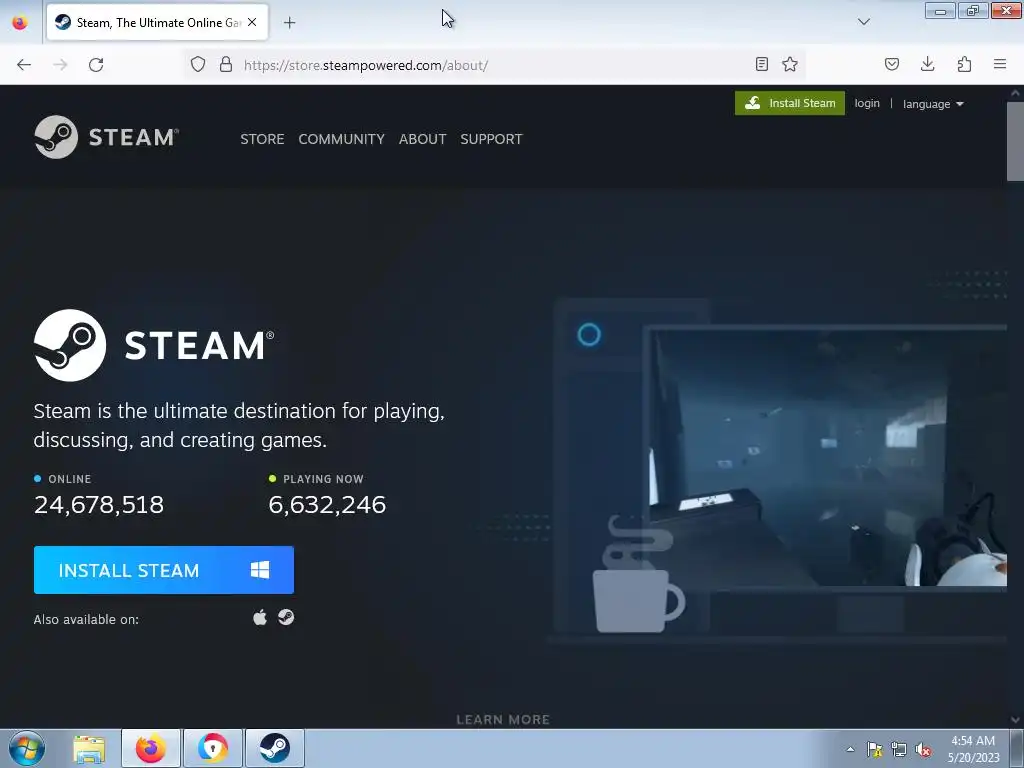The width and height of the screenshot is (1024, 768).
Task: Click the PLAYING NOW count 6,632,246
Action: pyautogui.click(x=327, y=505)
